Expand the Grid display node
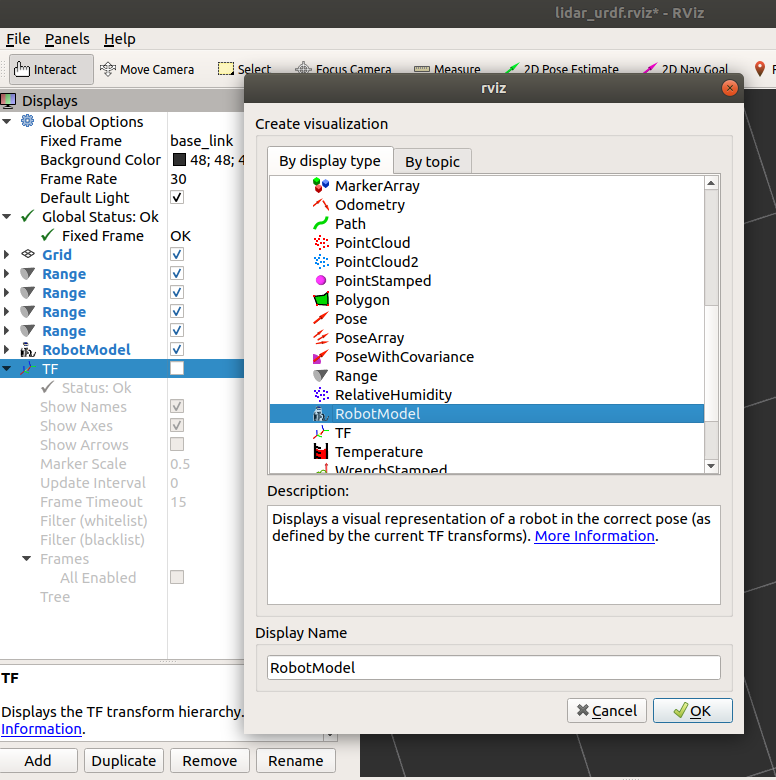The width and height of the screenshot is (776, 780). click(x=6, y=254)
